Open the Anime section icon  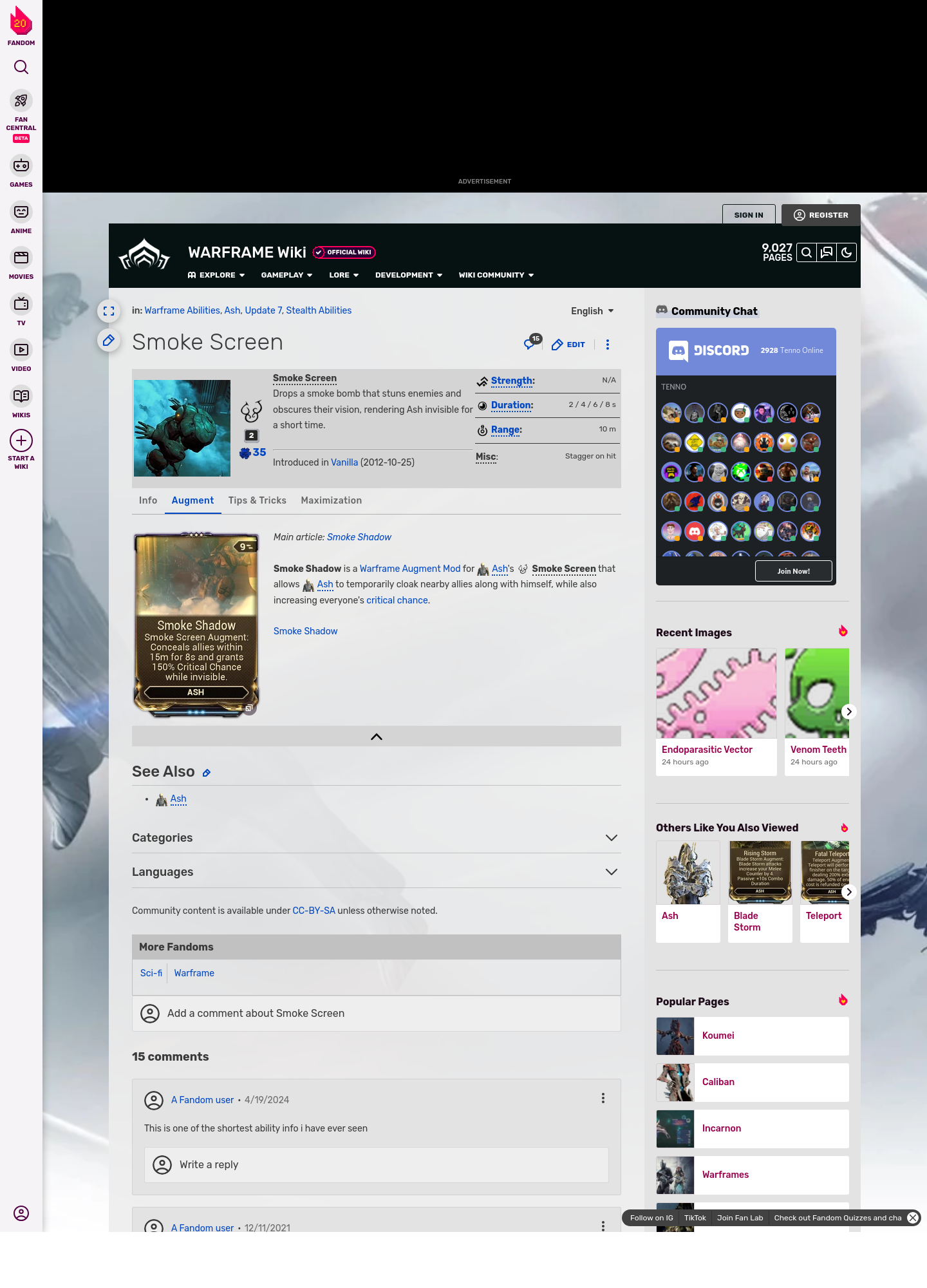click(21, 212)
